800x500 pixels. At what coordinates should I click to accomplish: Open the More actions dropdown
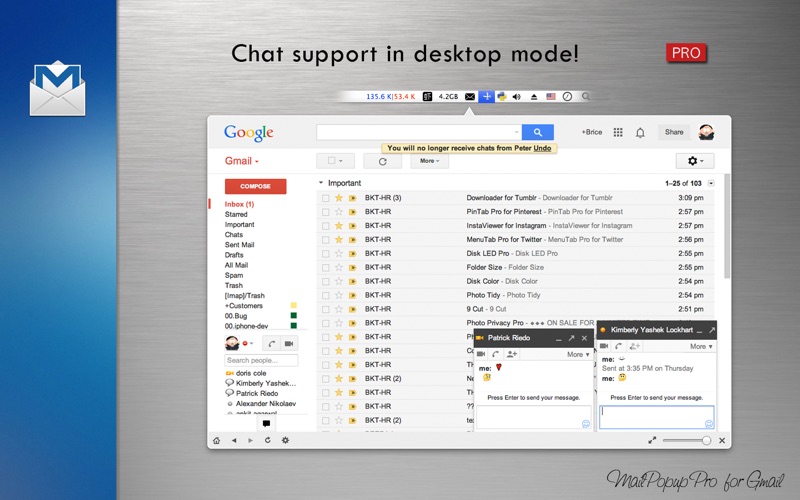pos(429,161)
